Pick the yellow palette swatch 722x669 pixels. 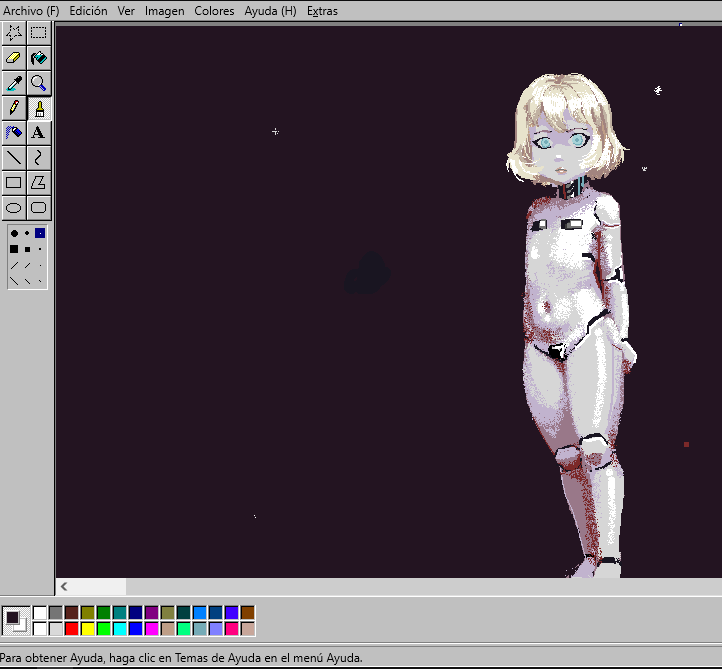(x=87, y=628)
